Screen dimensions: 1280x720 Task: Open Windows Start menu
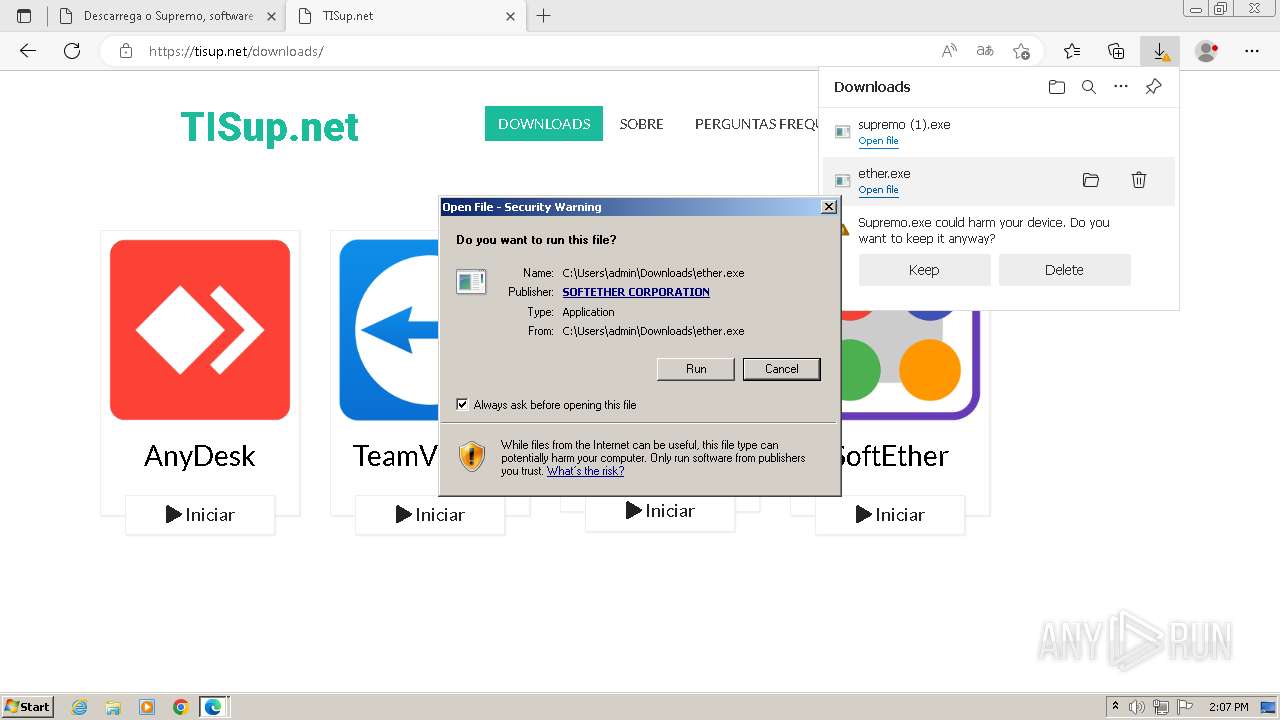(28, 707)
